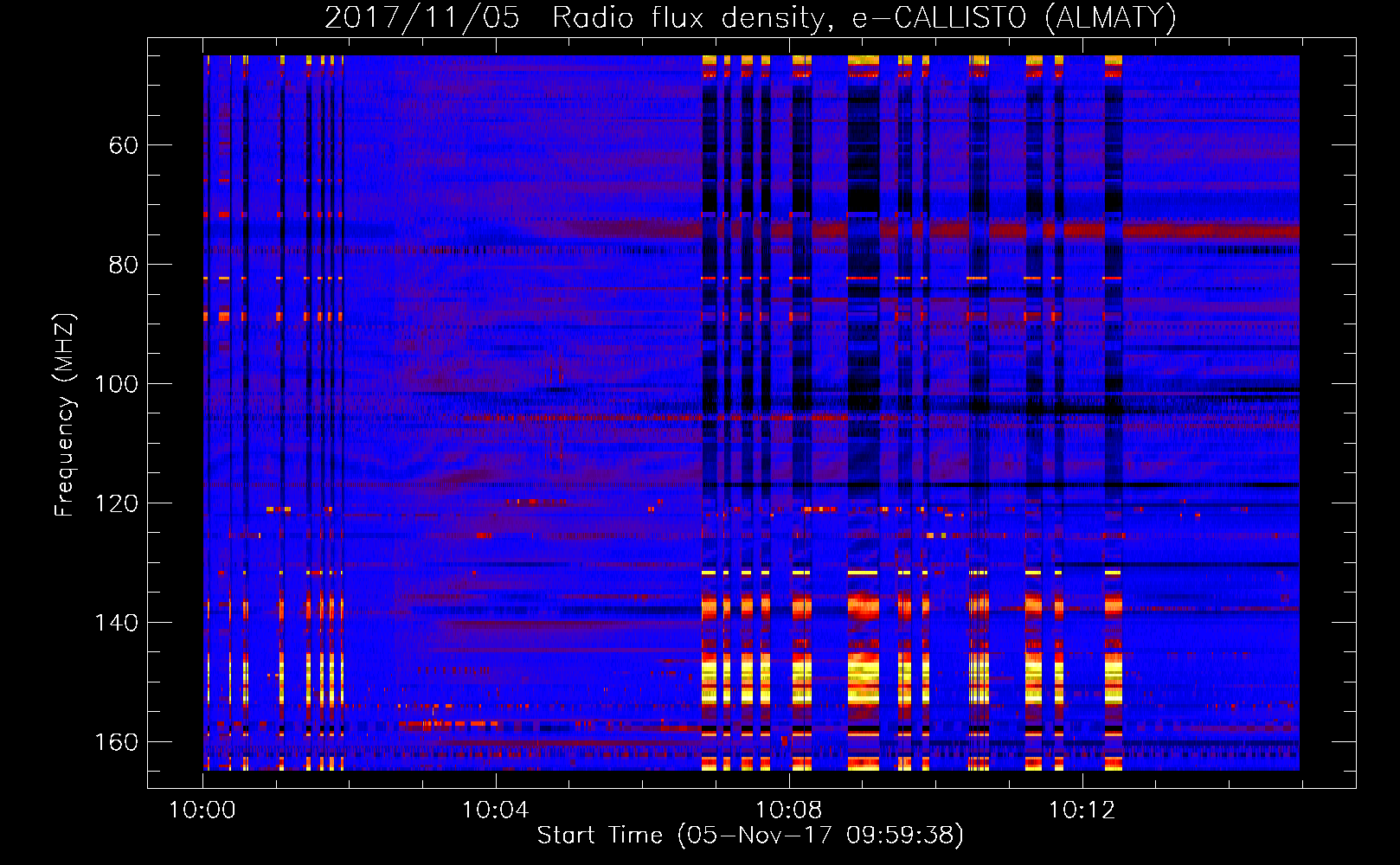Click the 140 frequency tick label
Viewport: 1400px width, 865px height.
(x=116, y=623)
